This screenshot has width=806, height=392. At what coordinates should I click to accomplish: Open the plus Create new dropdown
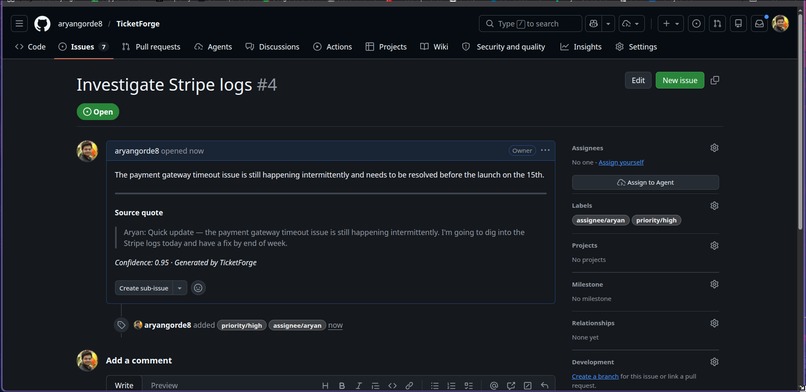671,24
